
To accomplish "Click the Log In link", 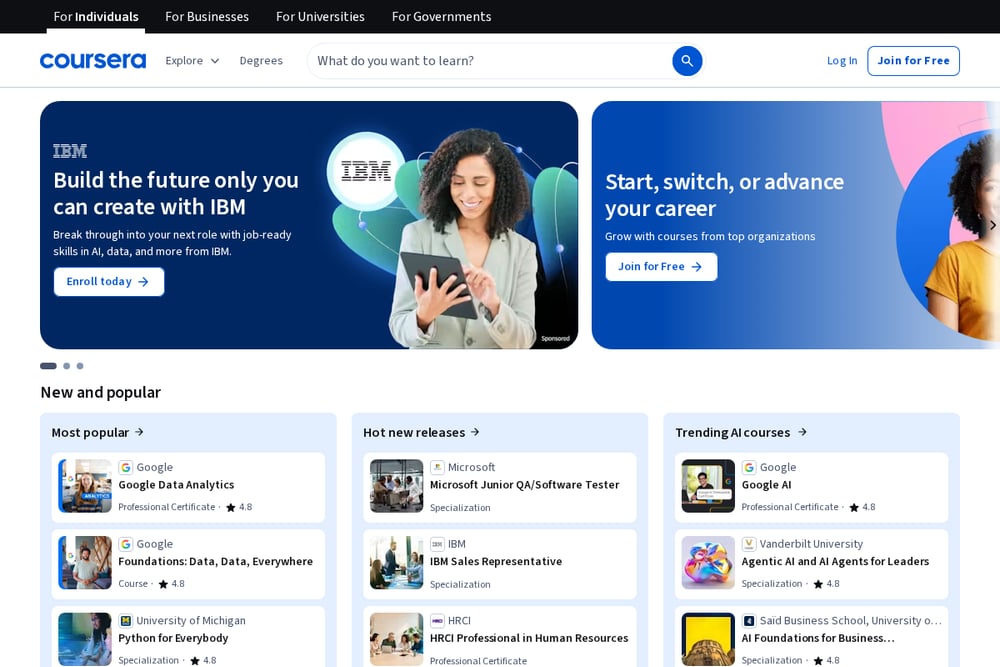I will 842,61.
